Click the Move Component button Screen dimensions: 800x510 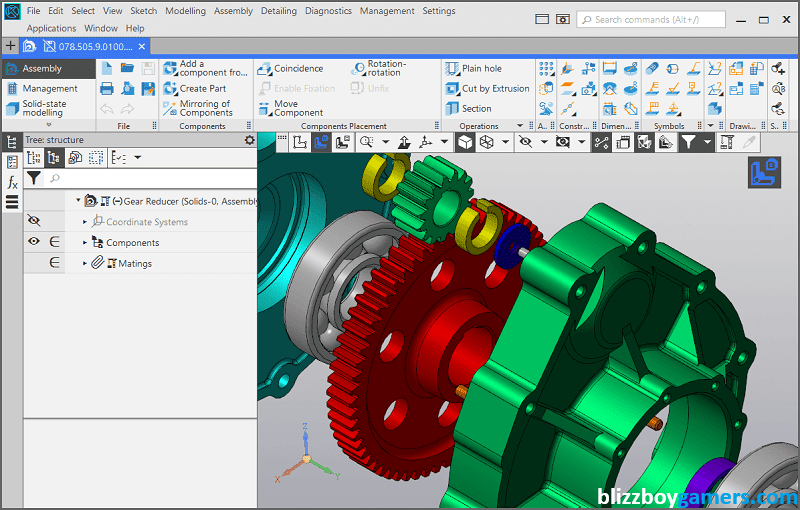(298, 108)
